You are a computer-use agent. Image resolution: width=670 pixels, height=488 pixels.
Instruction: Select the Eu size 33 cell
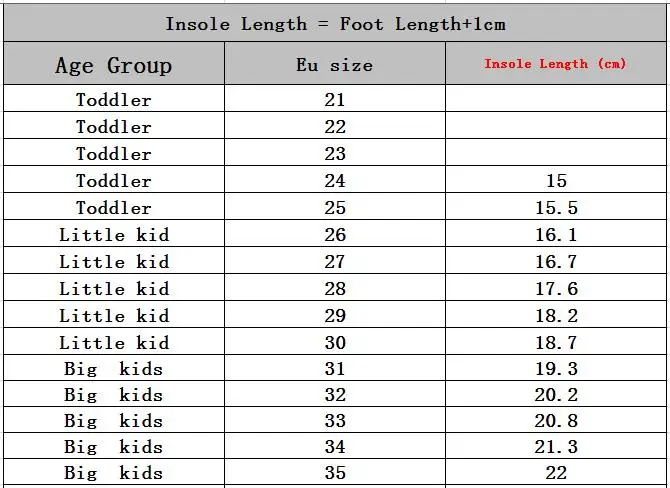click(335, 421)
